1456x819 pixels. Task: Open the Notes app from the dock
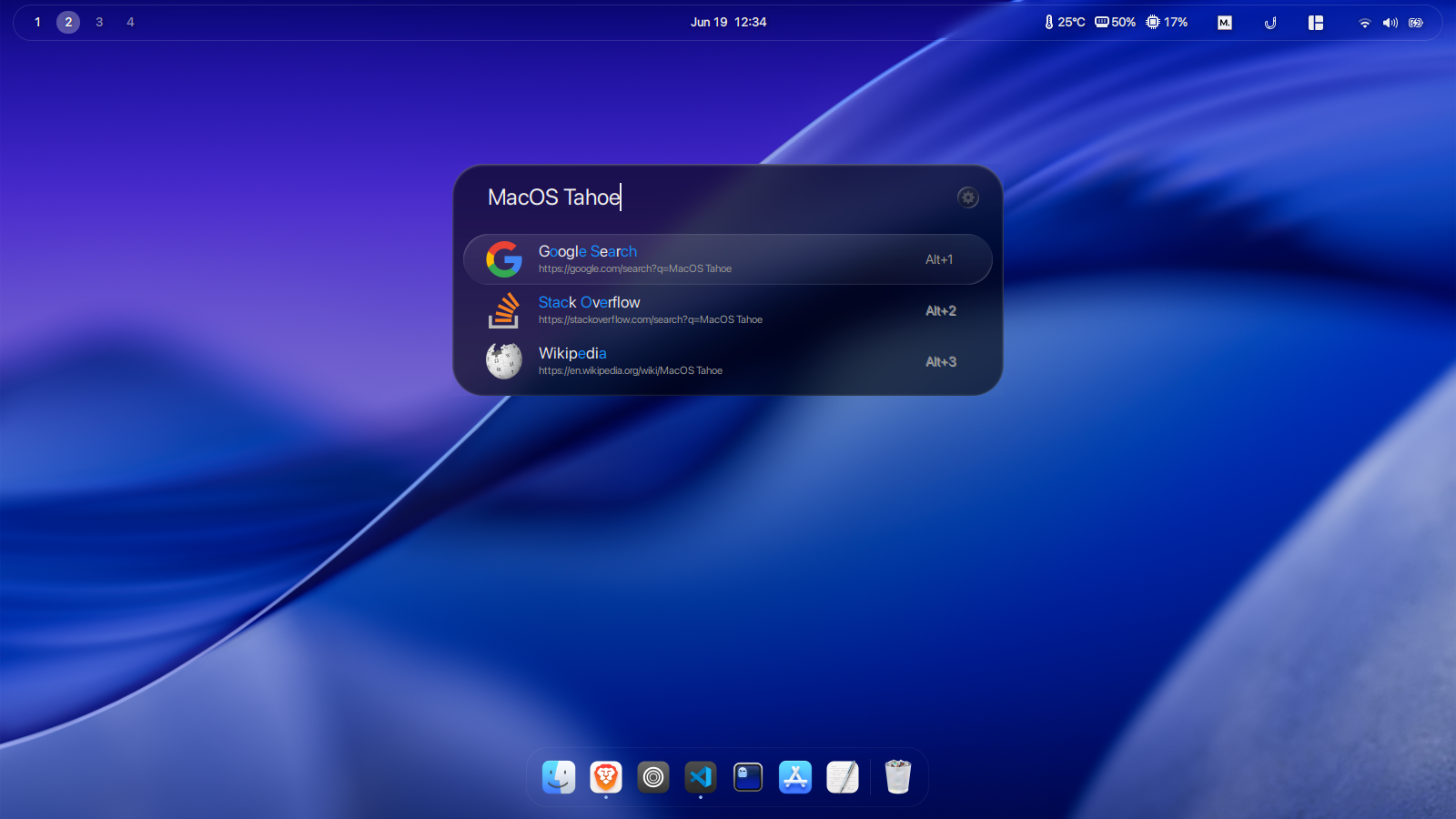coord(842,776)
